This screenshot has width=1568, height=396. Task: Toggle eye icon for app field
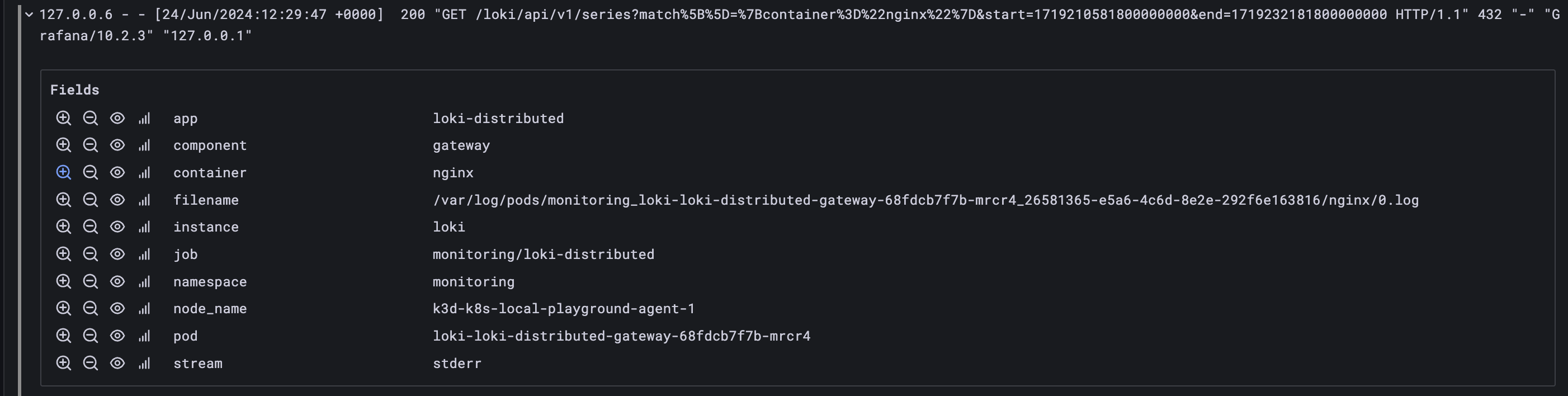(x=117, y=118)
